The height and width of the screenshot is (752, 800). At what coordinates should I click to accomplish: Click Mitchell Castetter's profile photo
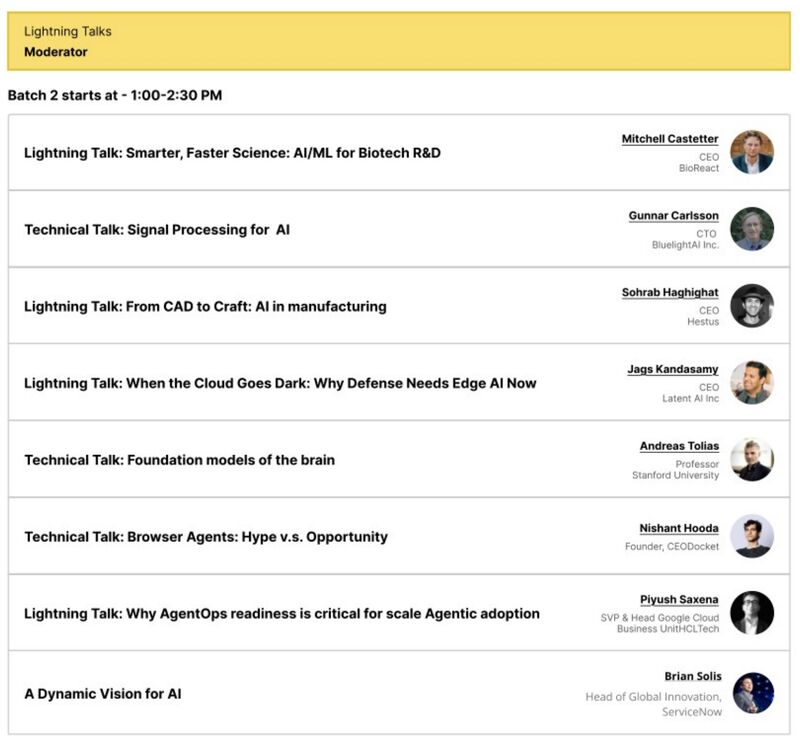tap(752, 152)
